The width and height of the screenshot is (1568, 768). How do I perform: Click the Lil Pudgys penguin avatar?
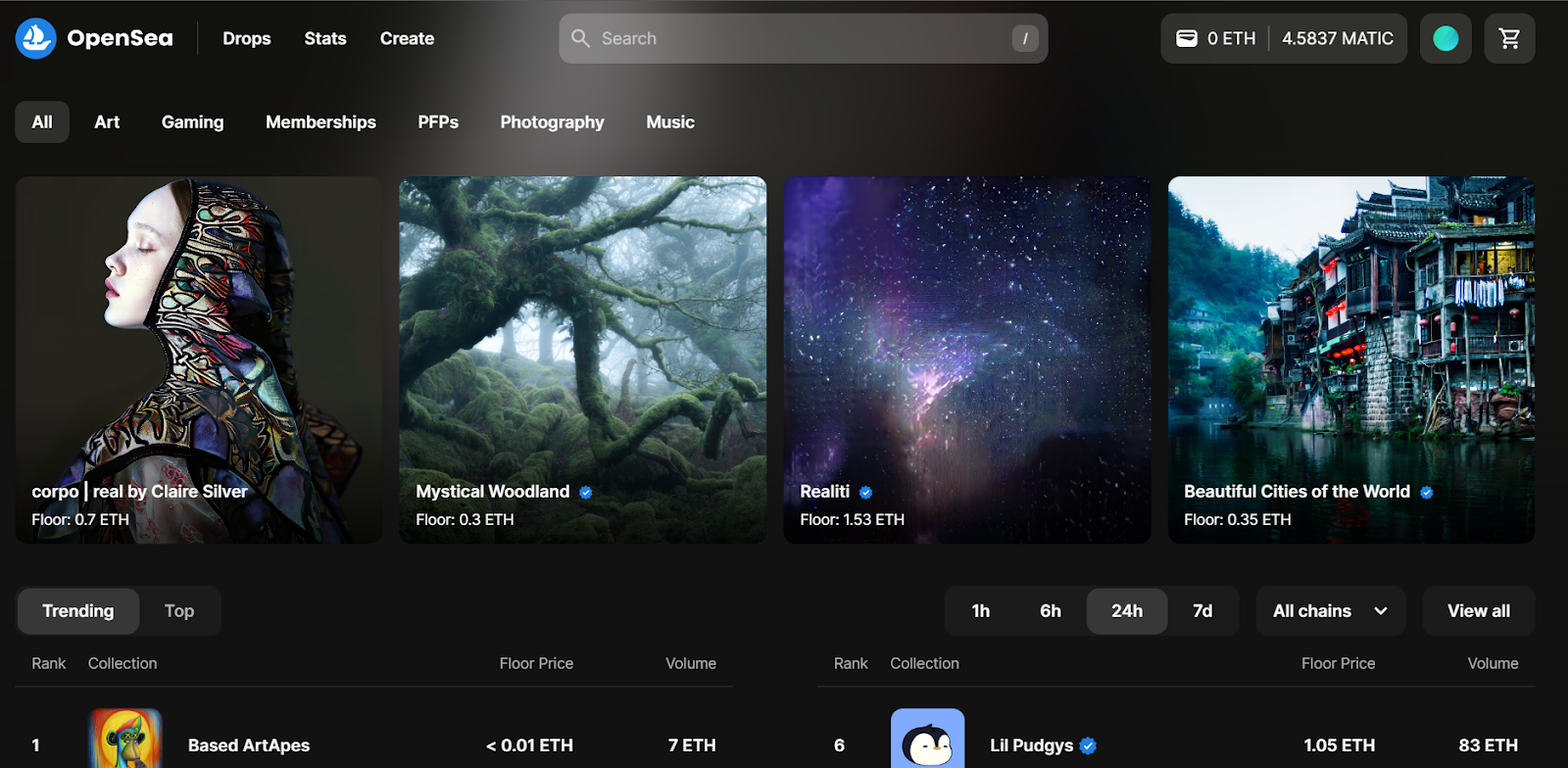(x=927, y=740)
